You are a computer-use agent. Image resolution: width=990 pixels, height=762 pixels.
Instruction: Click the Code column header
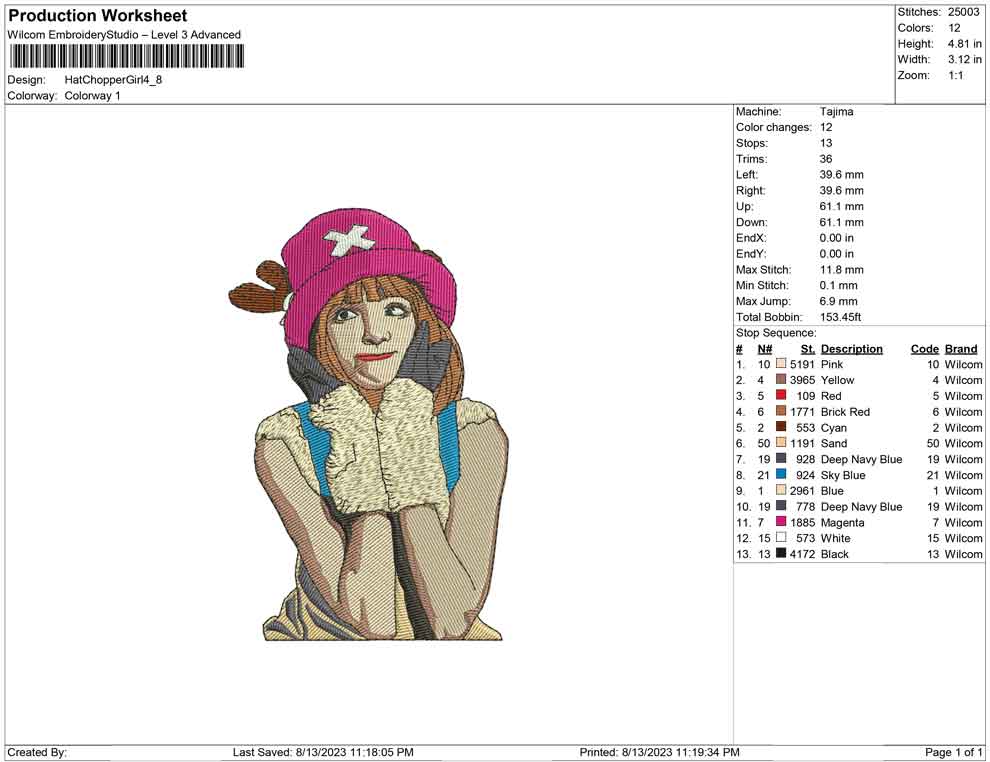pos(924,349)
